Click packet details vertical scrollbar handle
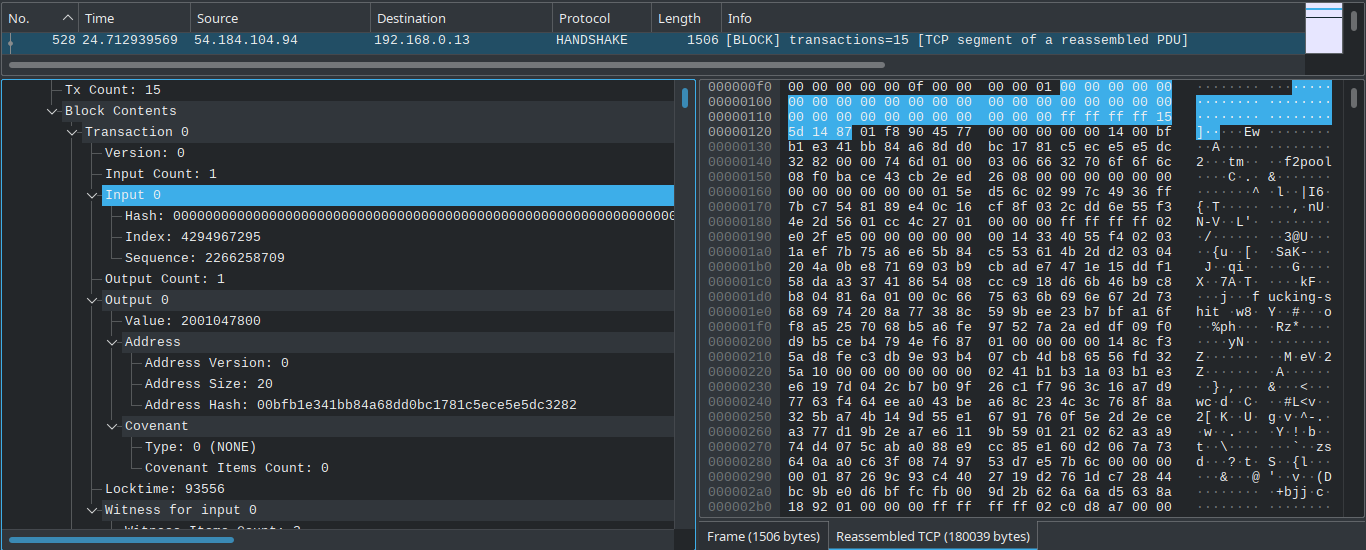The width and height of the screenshot is (1366, 550). (x=685, y=98)
